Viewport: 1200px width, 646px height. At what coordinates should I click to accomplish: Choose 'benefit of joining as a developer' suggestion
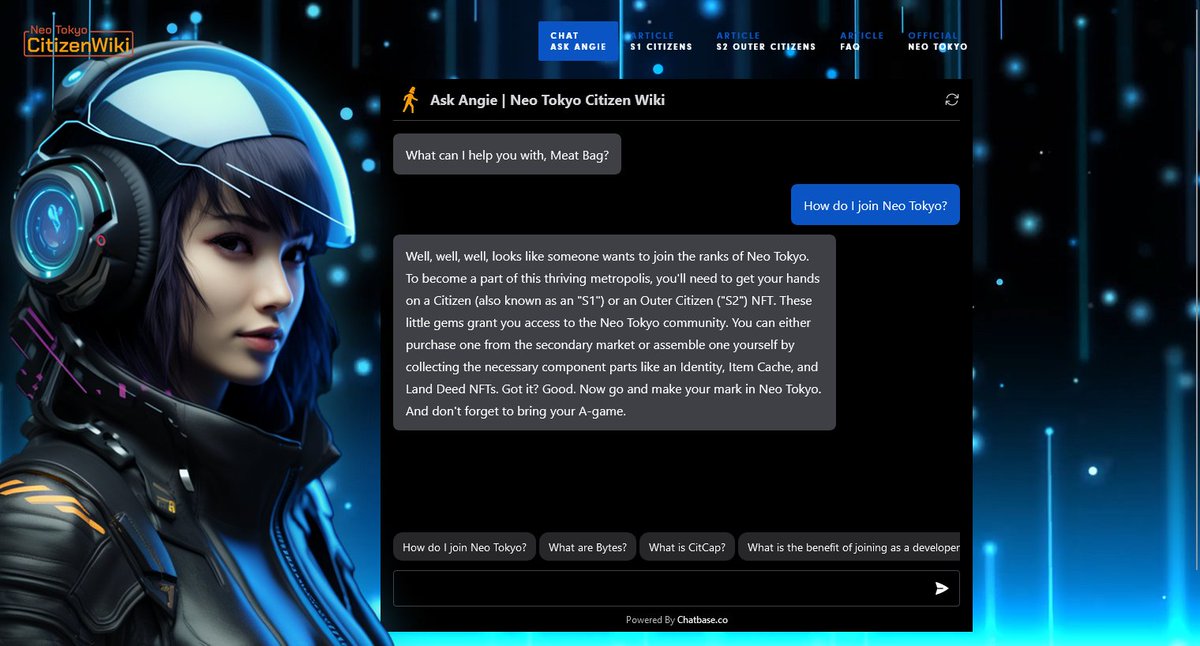tap(850, 547)
